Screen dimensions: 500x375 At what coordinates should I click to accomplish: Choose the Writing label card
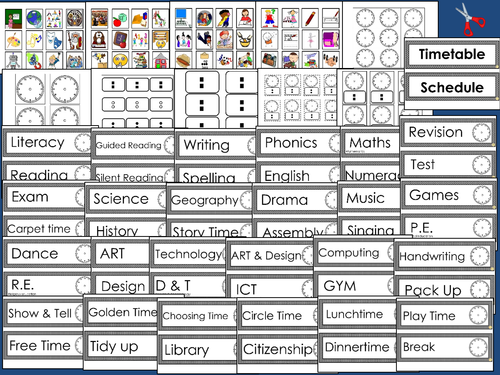tap(216, 145)
